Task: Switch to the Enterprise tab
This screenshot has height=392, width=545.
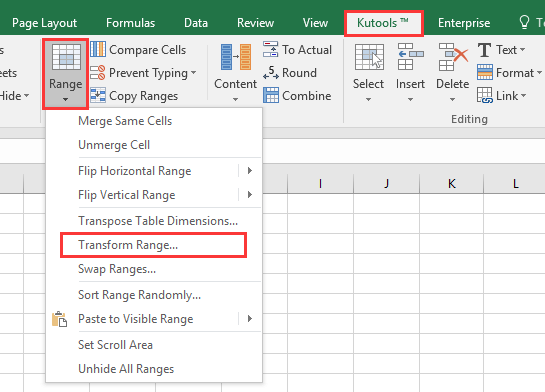Action: click(464, 23)
